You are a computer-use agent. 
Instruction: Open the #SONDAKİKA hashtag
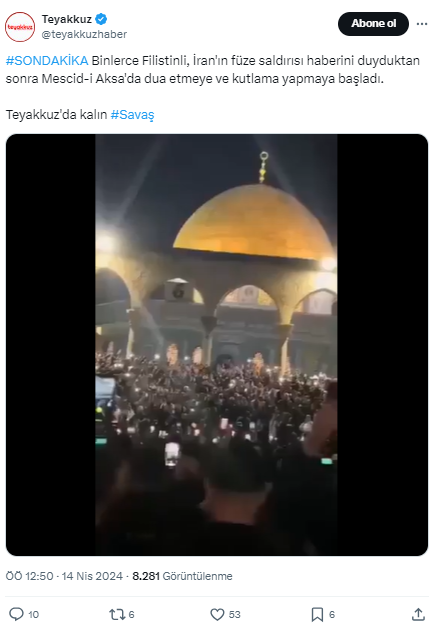click(x=47, y=60)
